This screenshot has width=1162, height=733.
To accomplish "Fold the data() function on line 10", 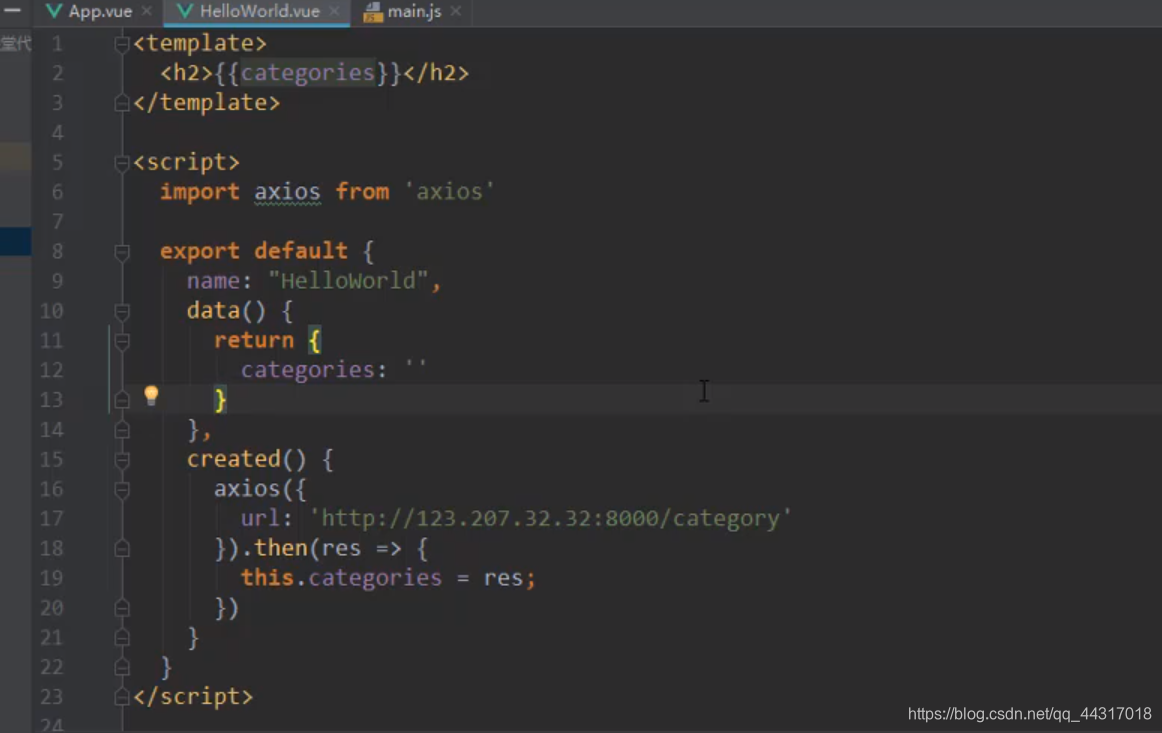I will click(122, 311).
